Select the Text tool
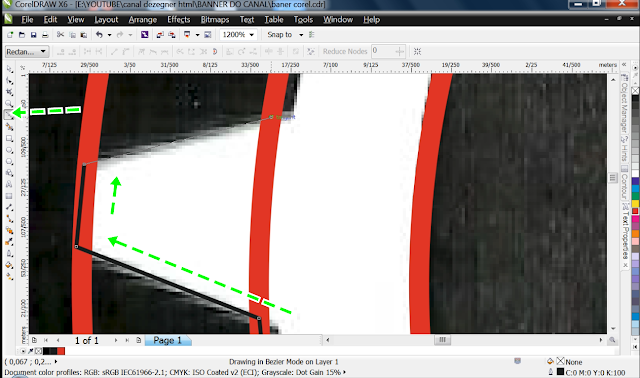This screenshot has width=640, height=378. [x=9, y=185]
